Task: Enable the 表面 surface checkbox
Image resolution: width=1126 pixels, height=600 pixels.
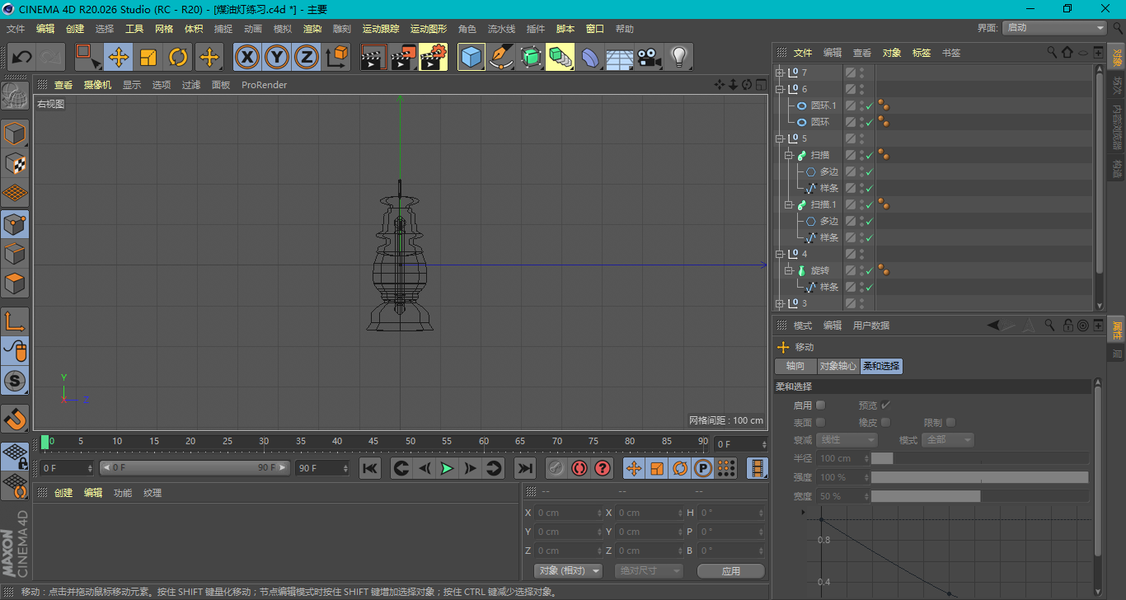Action: (x=821, y=422)
